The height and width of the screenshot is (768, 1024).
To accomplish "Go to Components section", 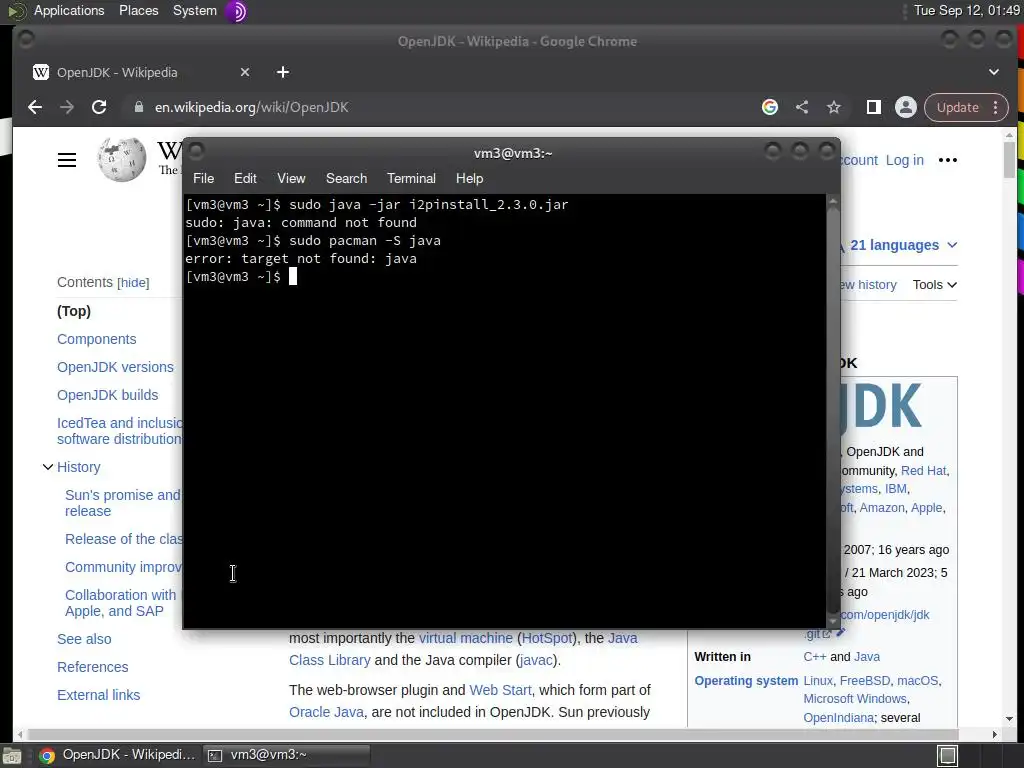I will (97, 340).
